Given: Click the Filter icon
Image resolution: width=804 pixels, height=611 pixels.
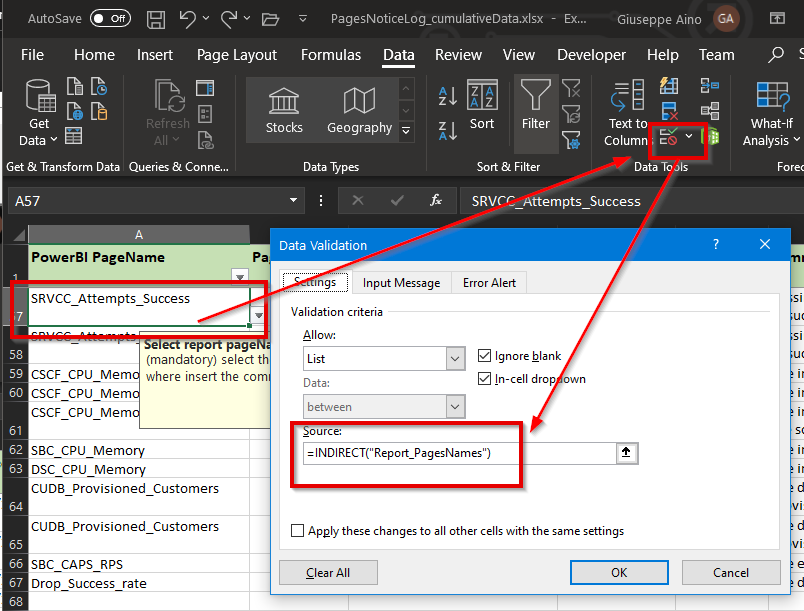Looking at the screenshot, I should (535, 105).
